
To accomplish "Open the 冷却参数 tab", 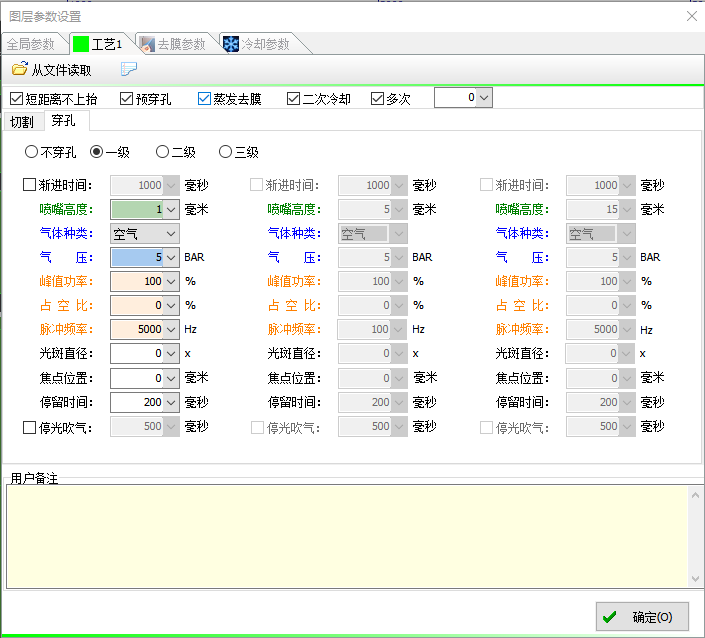I will pos(265,44).
